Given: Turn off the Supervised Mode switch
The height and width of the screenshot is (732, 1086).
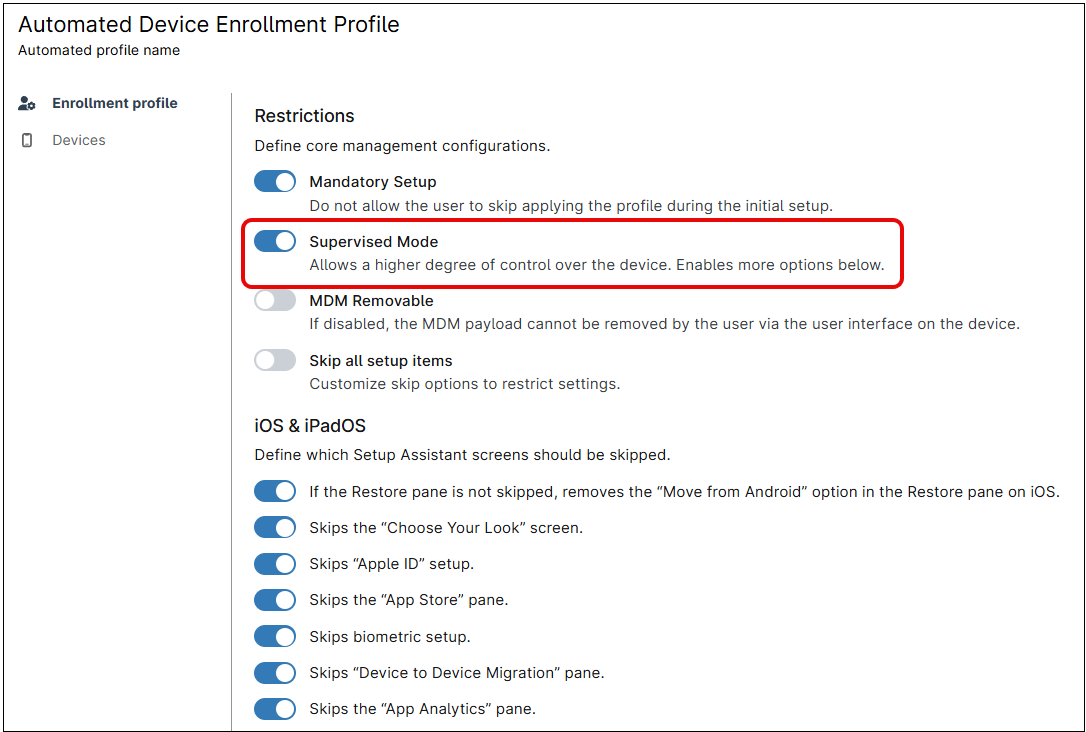Looking at the screenshot, I should coord(275,241).
